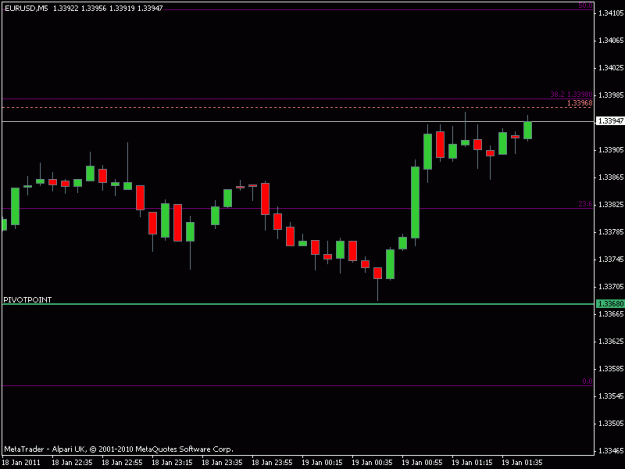
Task: Click the 1.34065 price scale value
Action: tap(611, 41)
